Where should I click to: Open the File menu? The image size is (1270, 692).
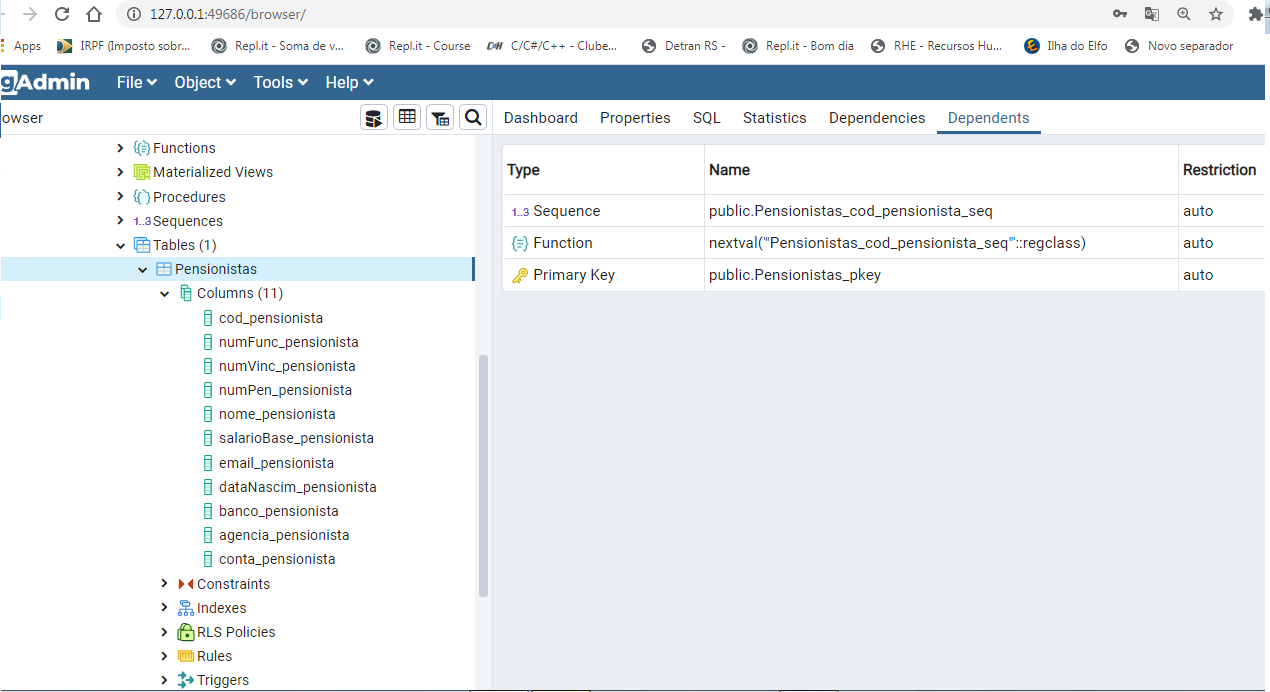pos(136,82)
